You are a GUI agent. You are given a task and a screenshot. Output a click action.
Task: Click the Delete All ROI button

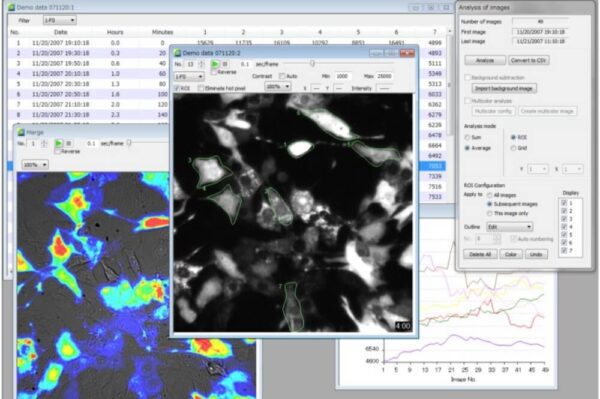click(x=480, y=254)
